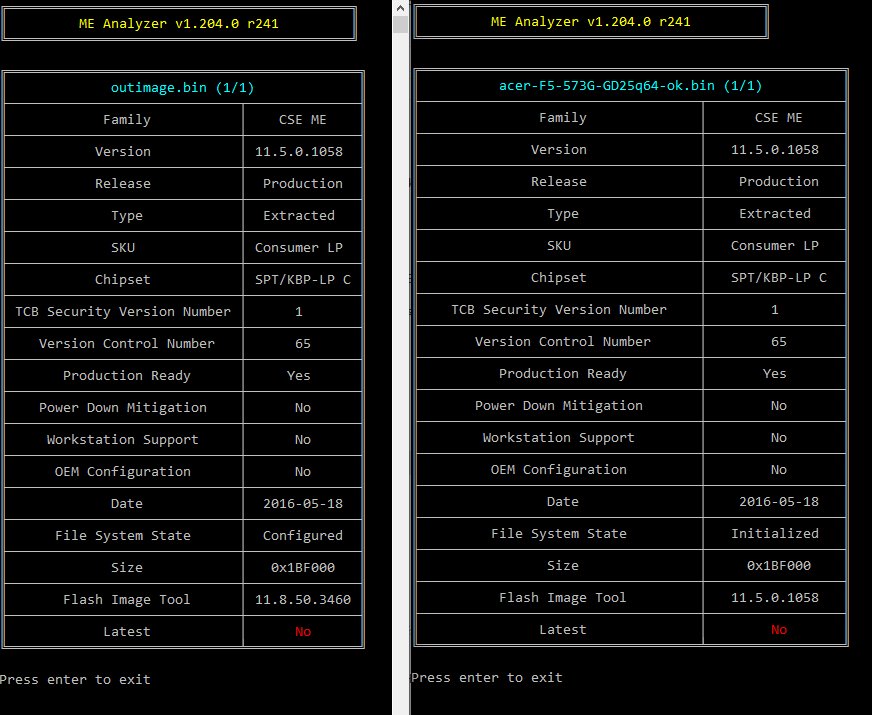Select 'outimage.bin (1/1)' file name
The width and height of the screenshot is (872, 715).
coord(182,88)
